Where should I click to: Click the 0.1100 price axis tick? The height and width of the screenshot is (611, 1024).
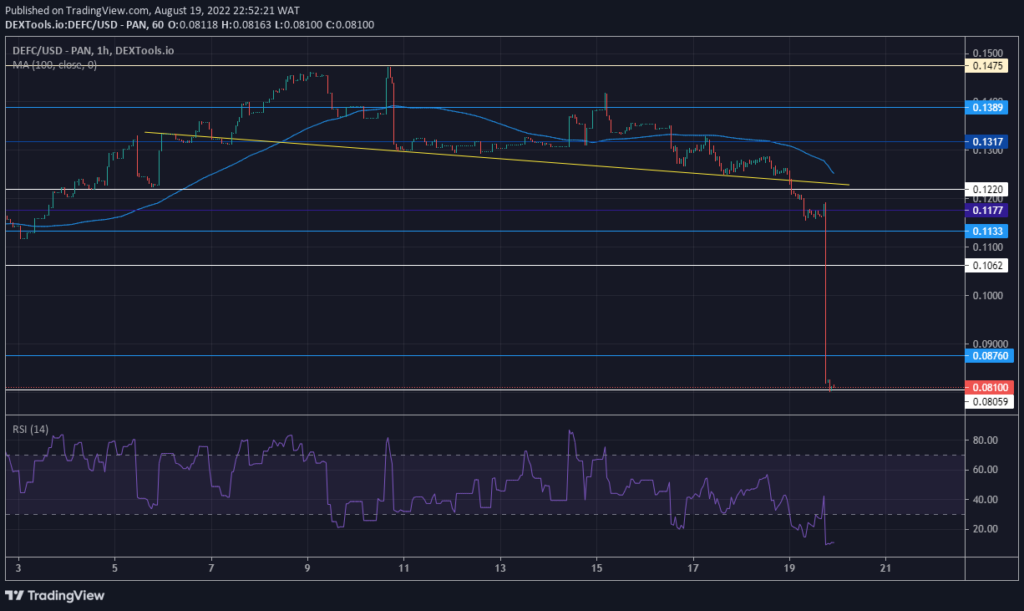987,247
